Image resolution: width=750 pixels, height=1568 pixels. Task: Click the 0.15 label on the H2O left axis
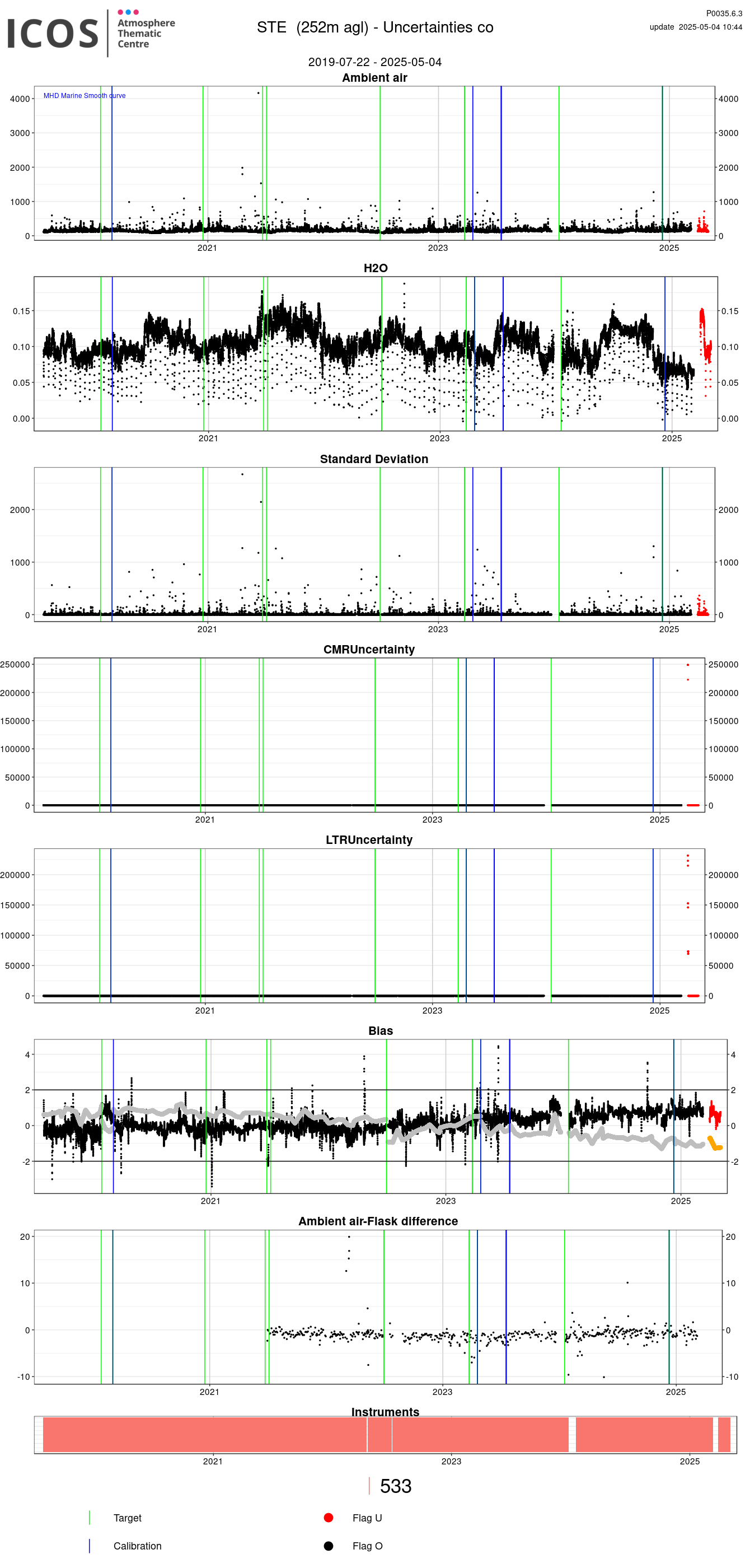click(21, 311)
